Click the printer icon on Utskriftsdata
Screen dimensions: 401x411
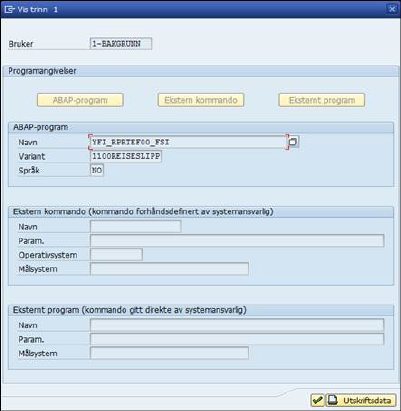[x=333, y=400]
